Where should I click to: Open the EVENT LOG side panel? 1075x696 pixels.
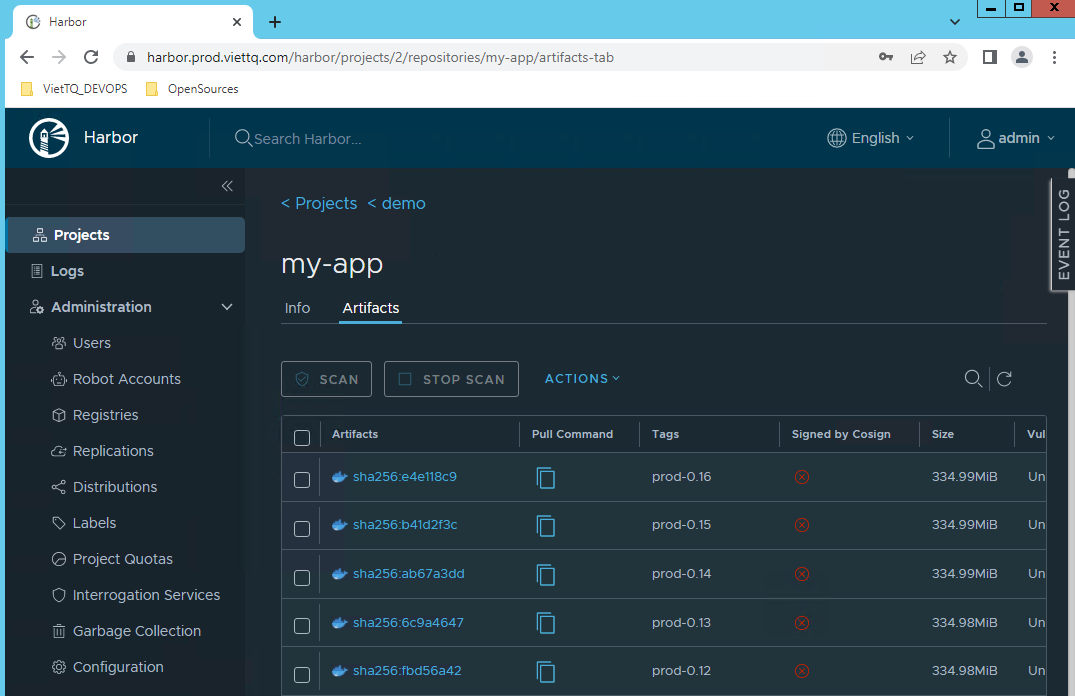tap(1063, 235)
